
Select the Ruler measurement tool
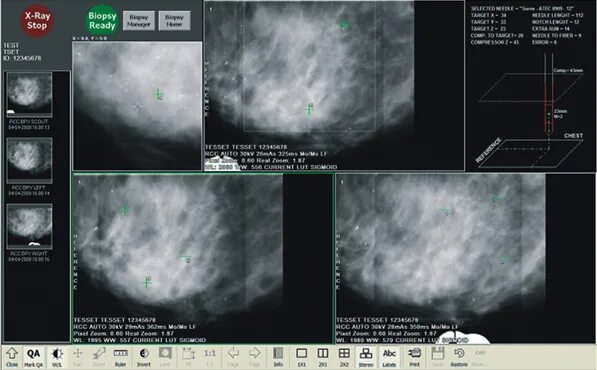pyautogui.click(x=120, y=357)
